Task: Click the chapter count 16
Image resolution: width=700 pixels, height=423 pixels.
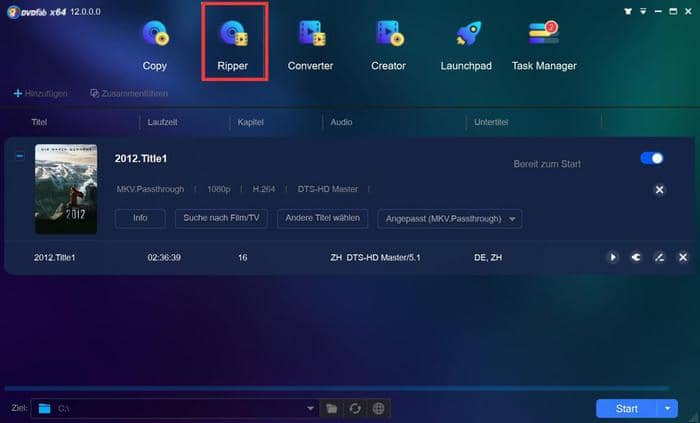Action: [242, 257]
